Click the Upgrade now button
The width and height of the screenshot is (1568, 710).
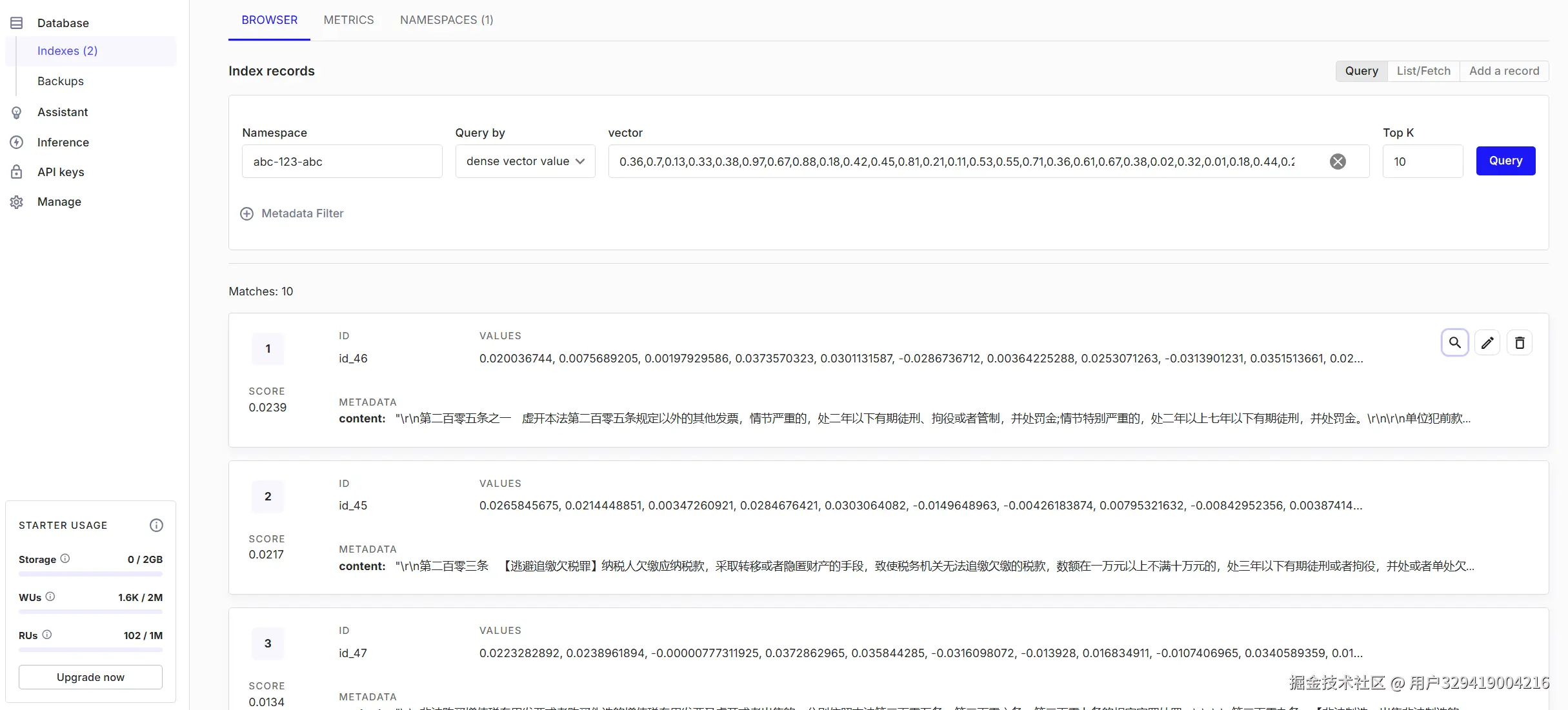coord(90,677)
